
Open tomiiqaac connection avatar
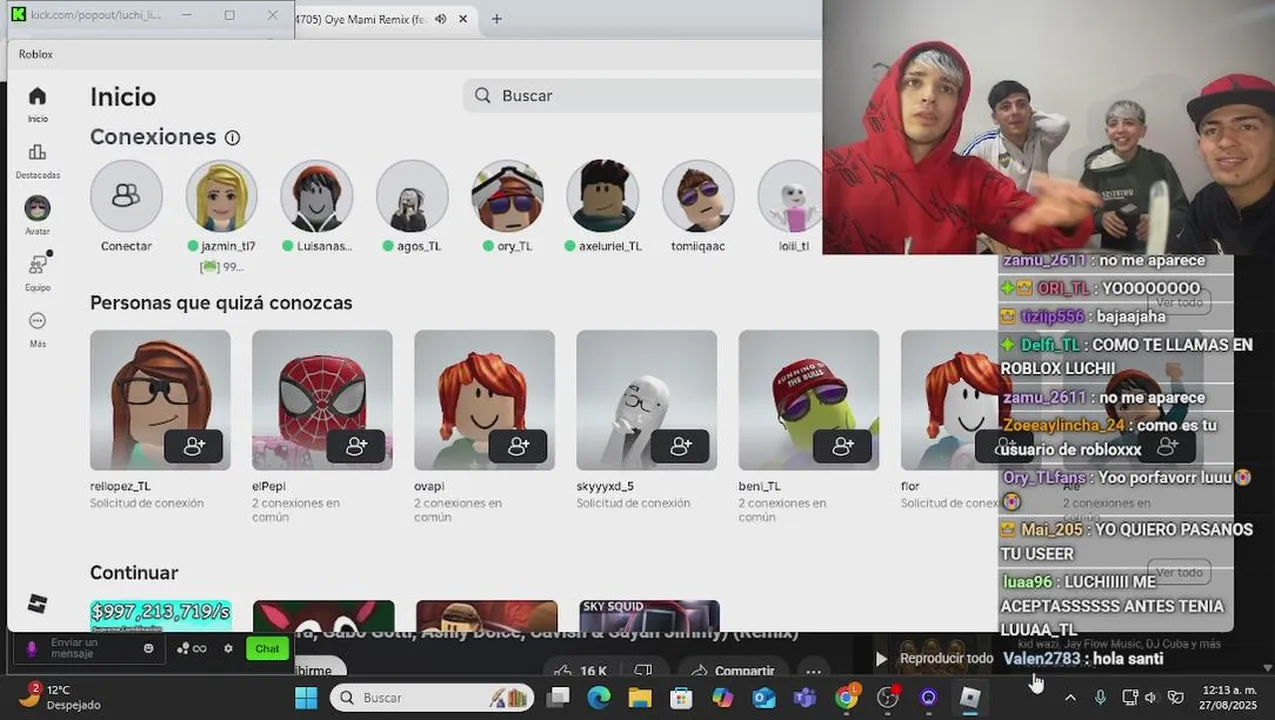pos(698,196)
